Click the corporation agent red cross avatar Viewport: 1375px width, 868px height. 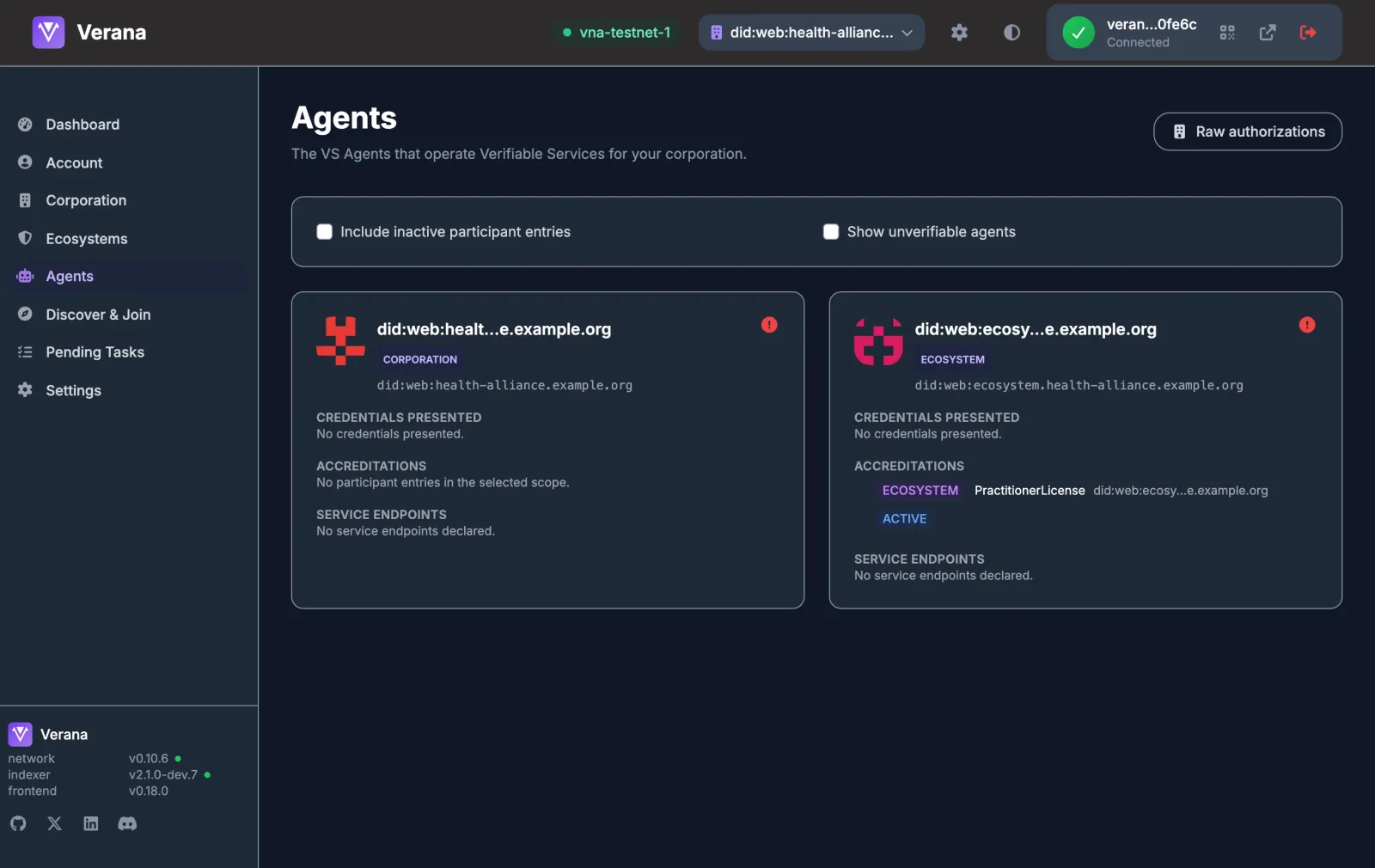[x=340, y=341]
